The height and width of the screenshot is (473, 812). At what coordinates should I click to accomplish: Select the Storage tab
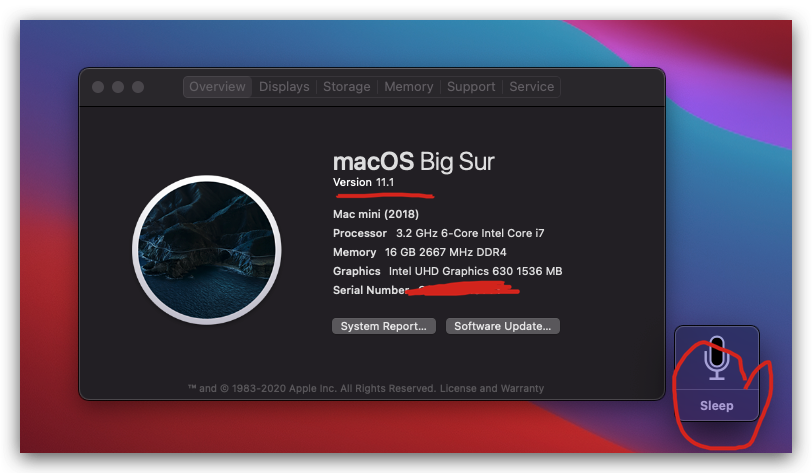tap(346, 87)
